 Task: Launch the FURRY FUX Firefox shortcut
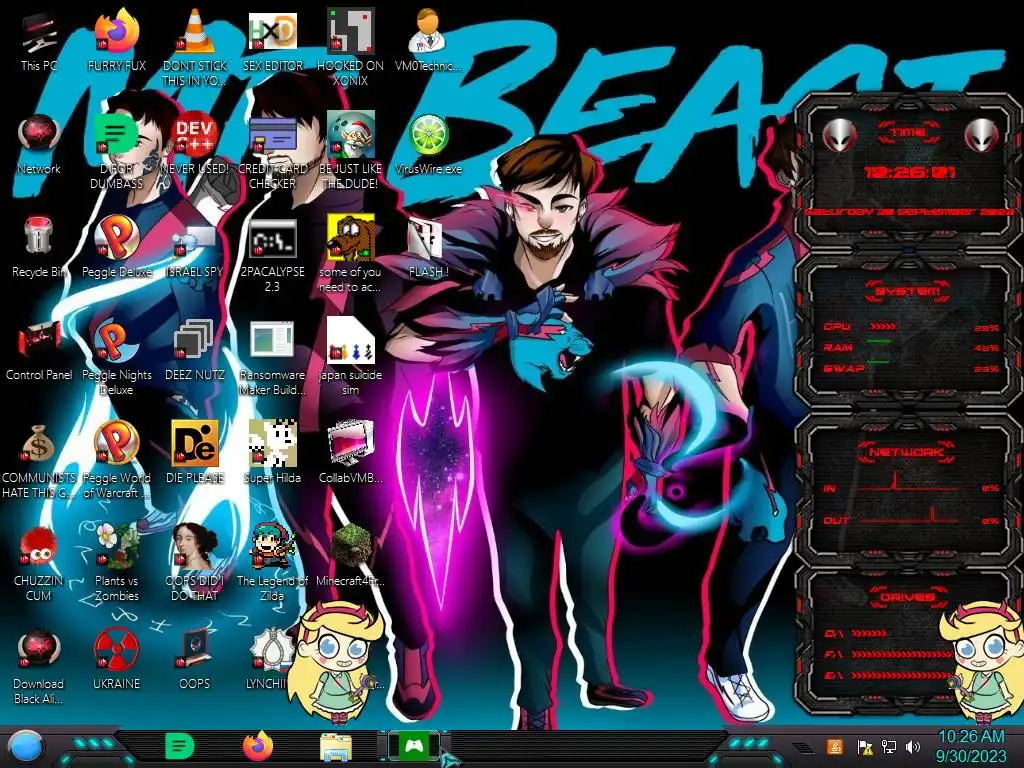[116, 41]
